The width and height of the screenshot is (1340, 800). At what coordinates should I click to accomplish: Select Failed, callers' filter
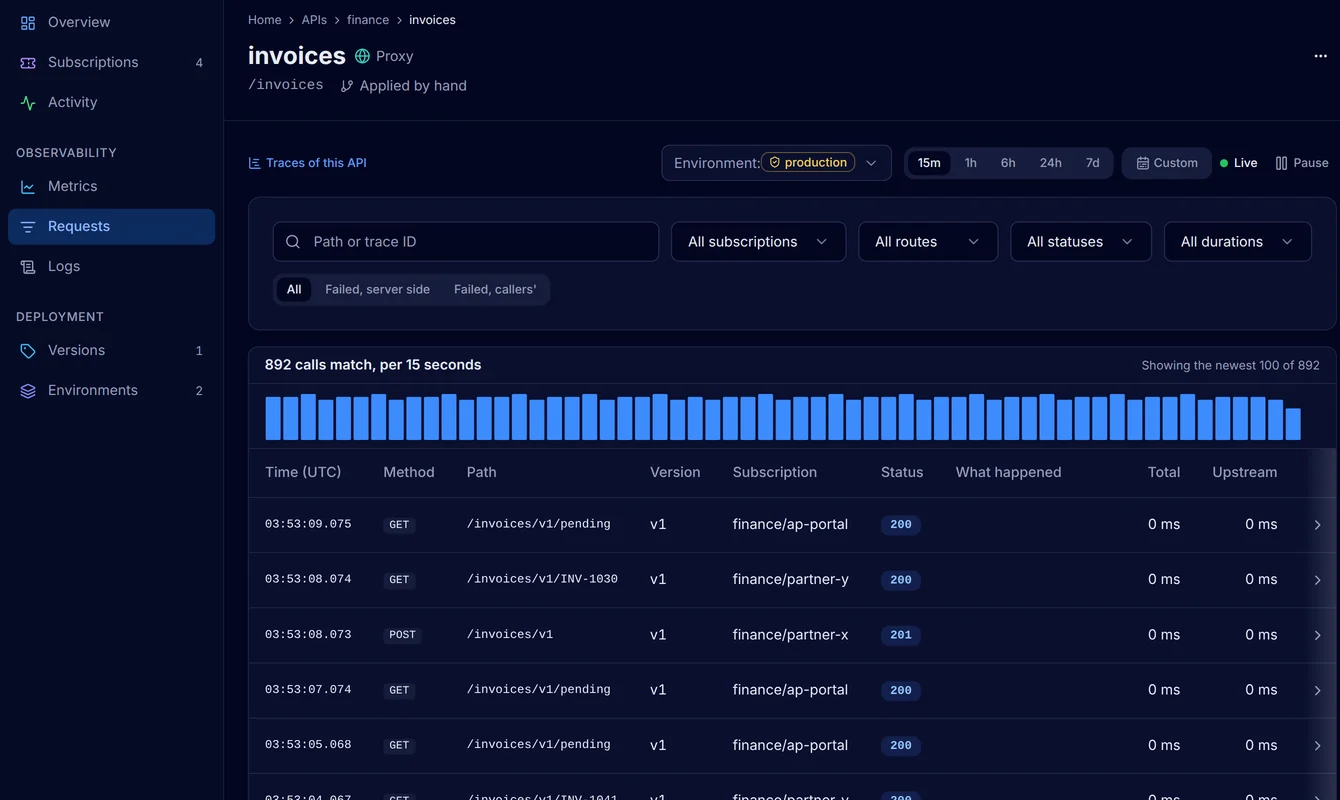(495, 290)
